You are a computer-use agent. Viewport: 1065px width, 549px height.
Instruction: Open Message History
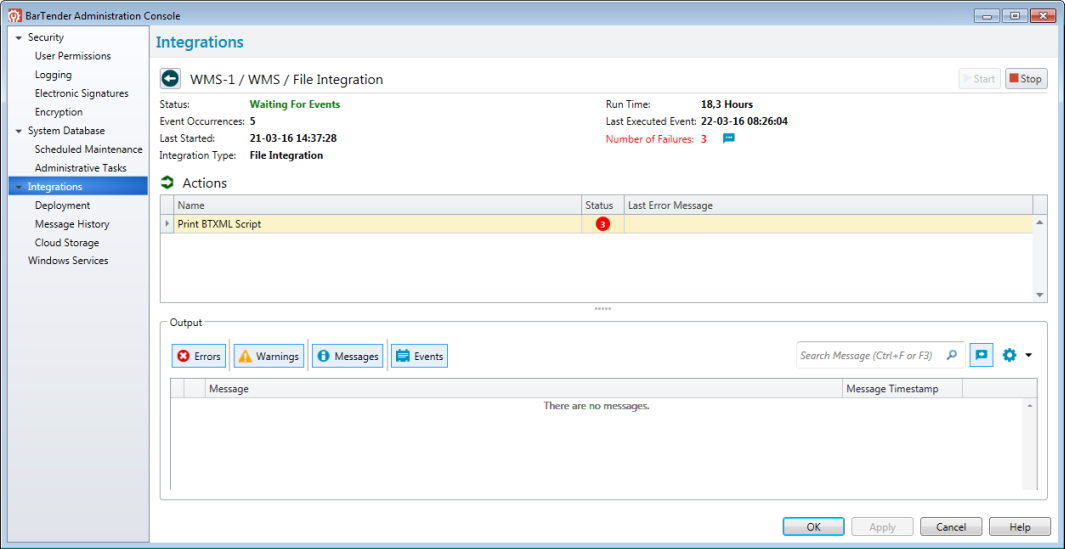(x=72, y=224)
